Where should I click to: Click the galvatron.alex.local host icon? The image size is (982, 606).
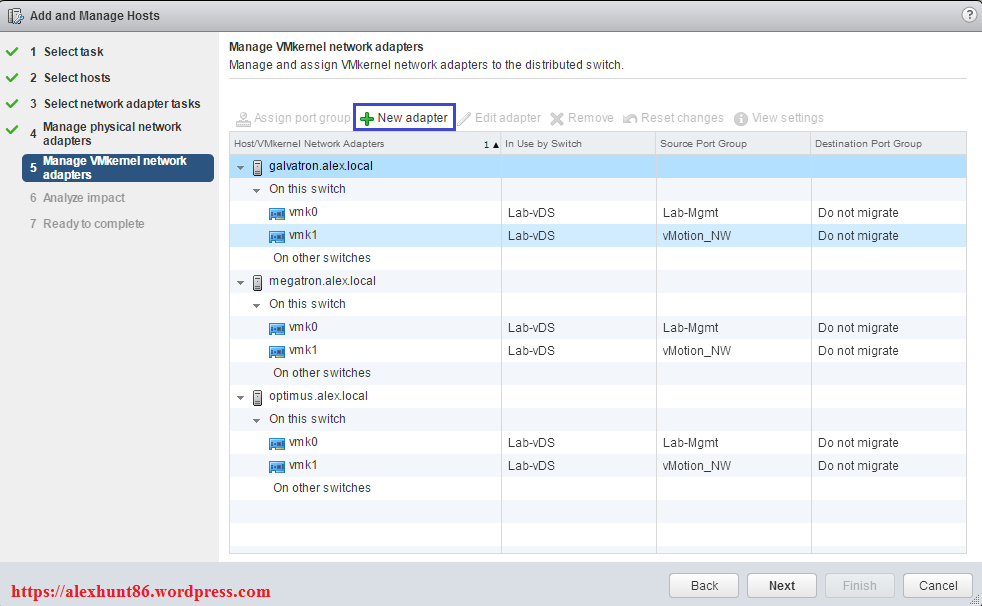coord(258,167)
